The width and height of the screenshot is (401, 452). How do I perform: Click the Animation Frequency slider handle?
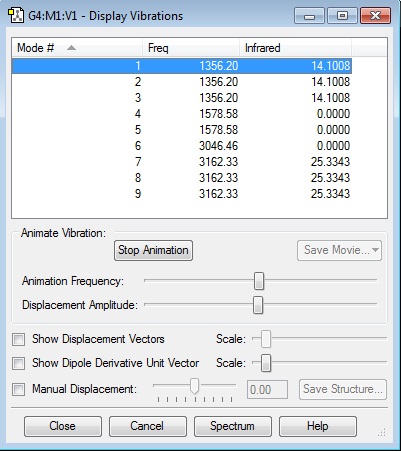click(x=259, y=281)
